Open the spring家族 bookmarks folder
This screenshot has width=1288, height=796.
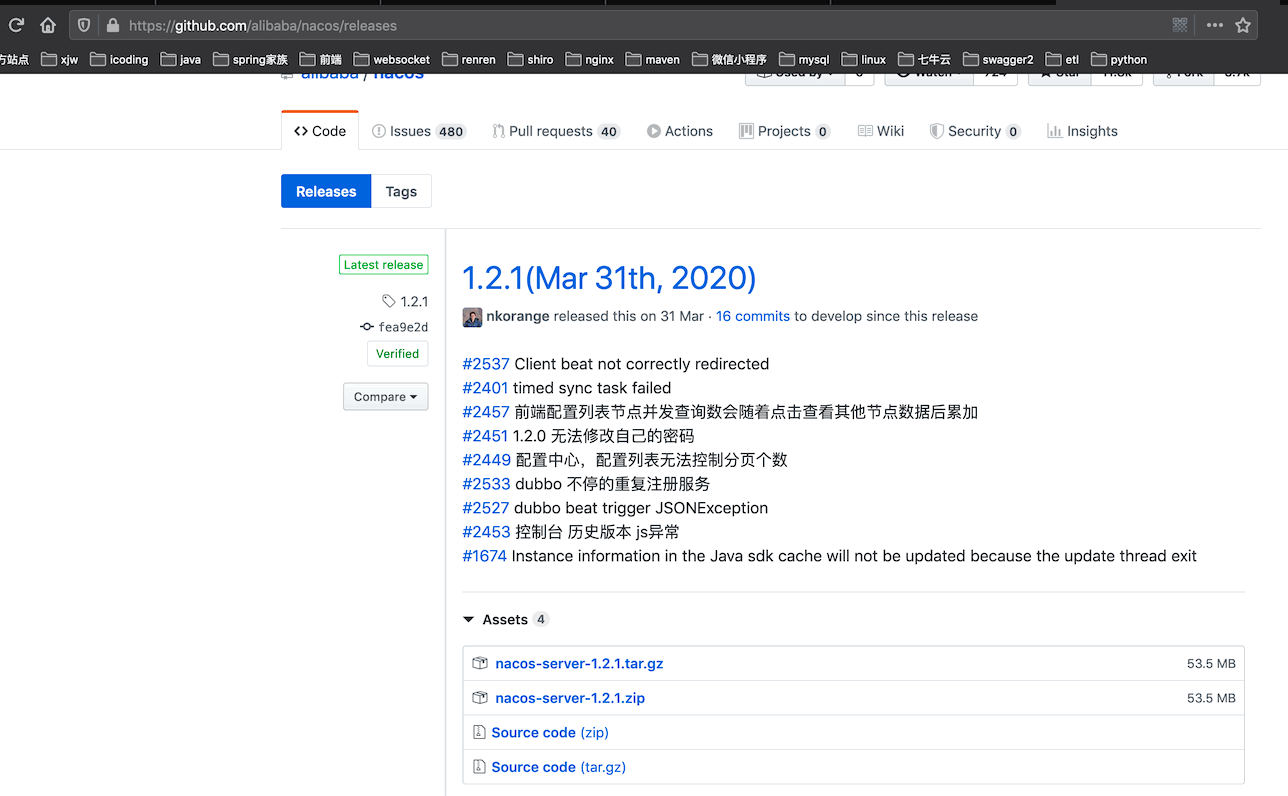tap(251, 59)
